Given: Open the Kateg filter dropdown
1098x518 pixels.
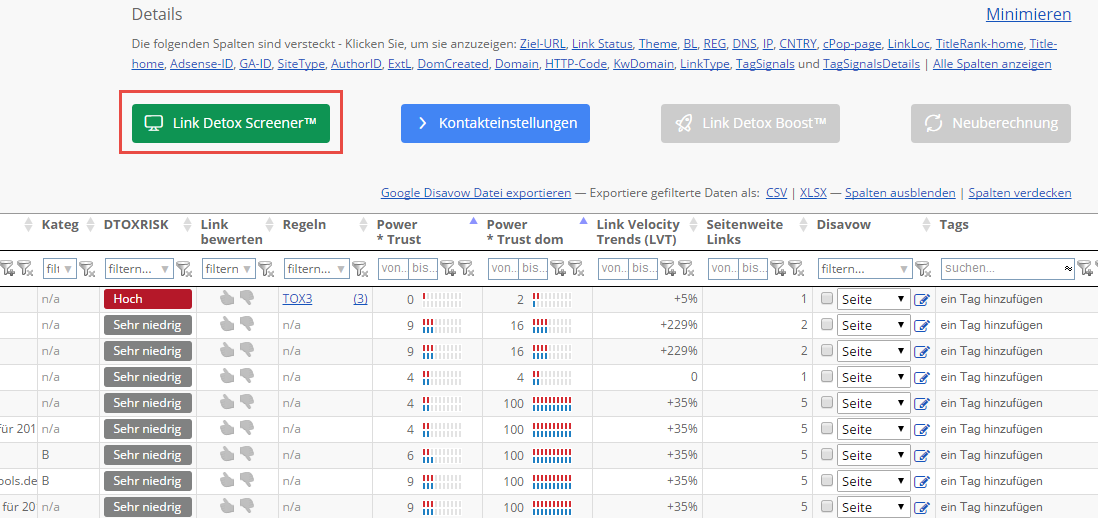Looking at the screenshot, I should (x=60, y=268).
